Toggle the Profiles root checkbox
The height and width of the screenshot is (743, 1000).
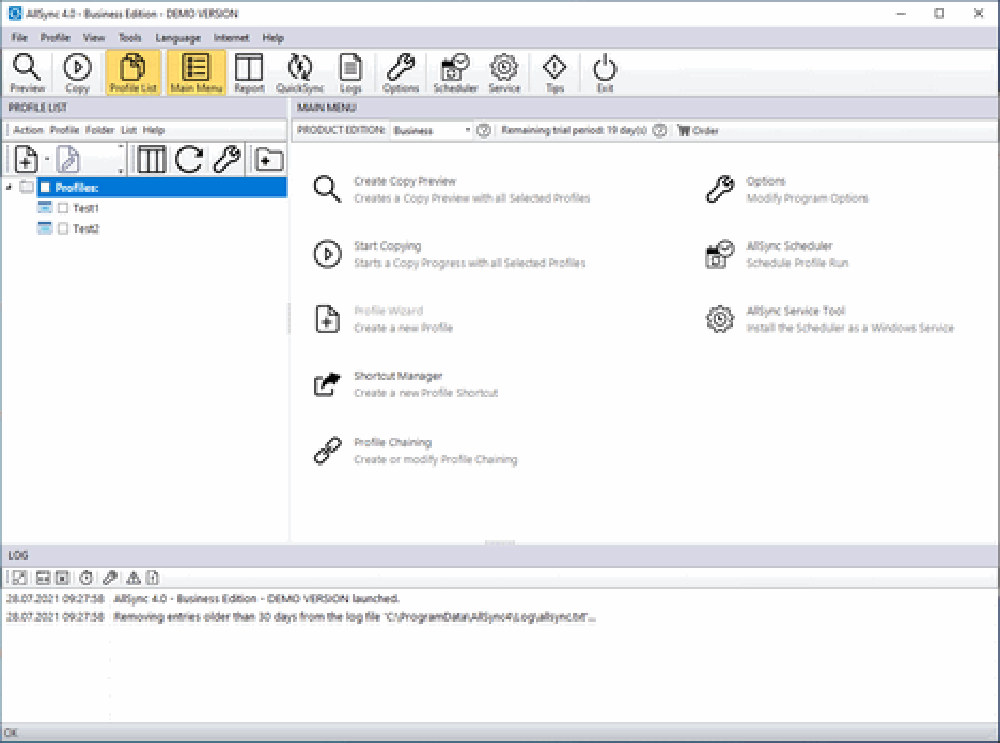[44, 187]
